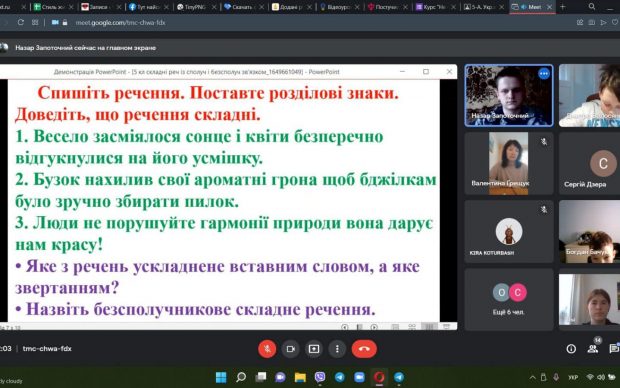Viewport: 620px width, 388px height.
Task: Select the Валентина Грещук participant tile
Action: point(509,163)
